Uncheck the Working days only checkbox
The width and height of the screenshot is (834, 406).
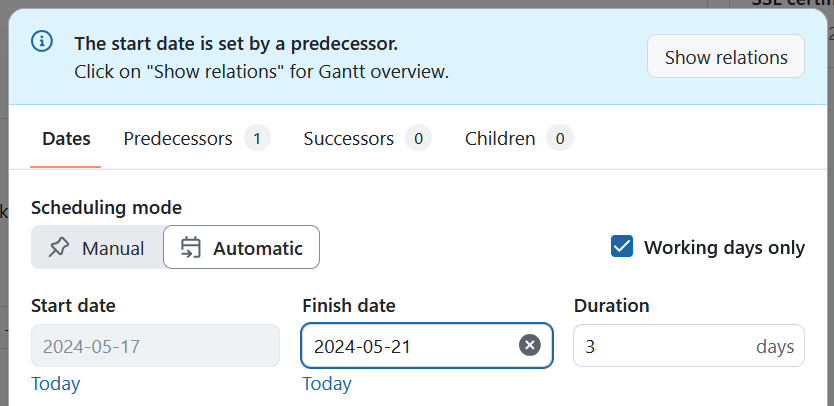(x=622, y=247)
